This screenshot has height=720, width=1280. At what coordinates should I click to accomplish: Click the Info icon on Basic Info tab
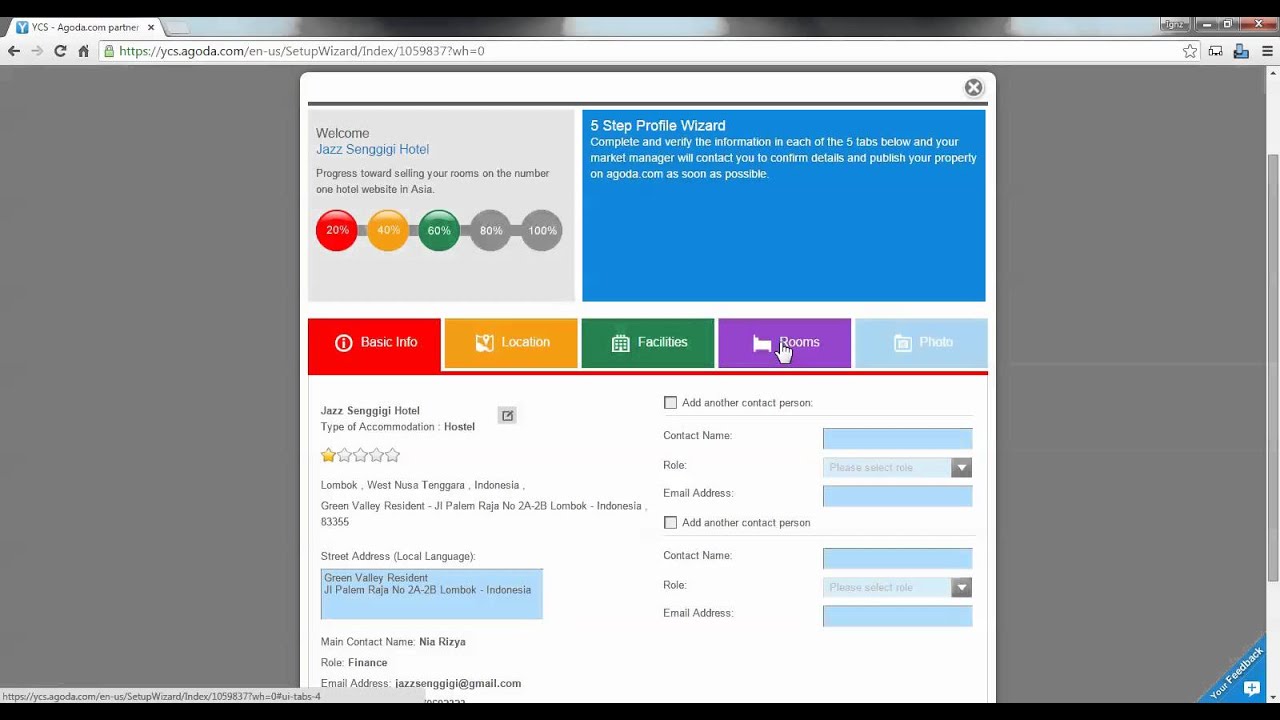pos(344,343)
